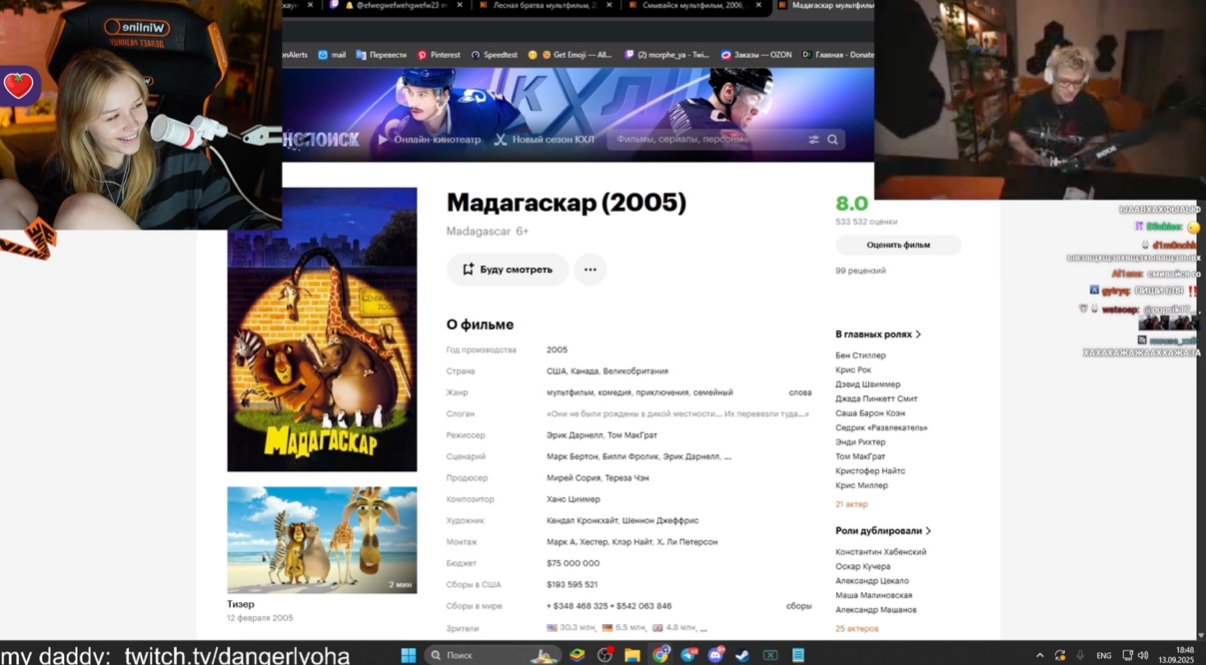
Task: Switch to the Мадагаскар мультфильм tab
Action: click(x=824, y=5)
